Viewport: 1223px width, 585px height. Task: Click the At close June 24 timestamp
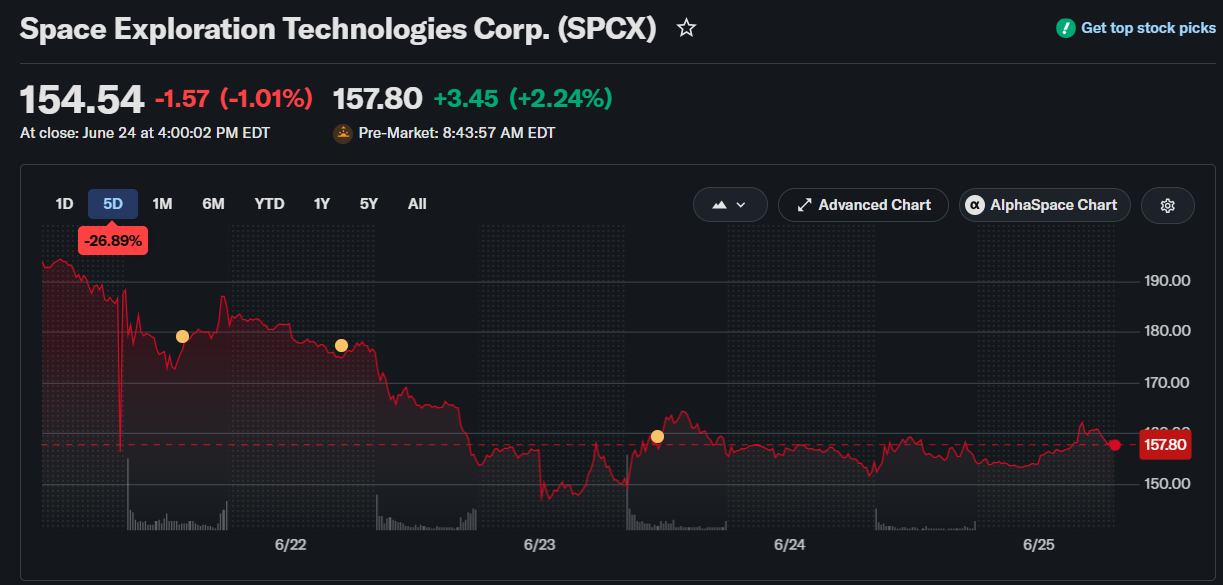point(145,132)
